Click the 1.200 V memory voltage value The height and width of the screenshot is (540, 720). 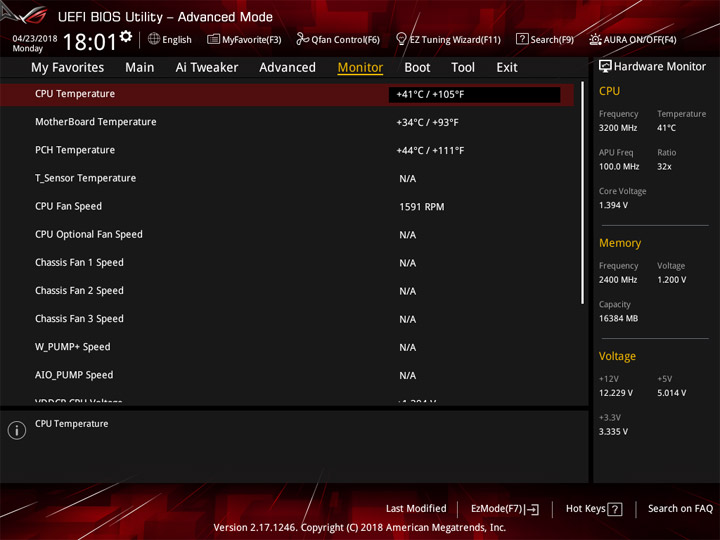[x=671, y=280]
